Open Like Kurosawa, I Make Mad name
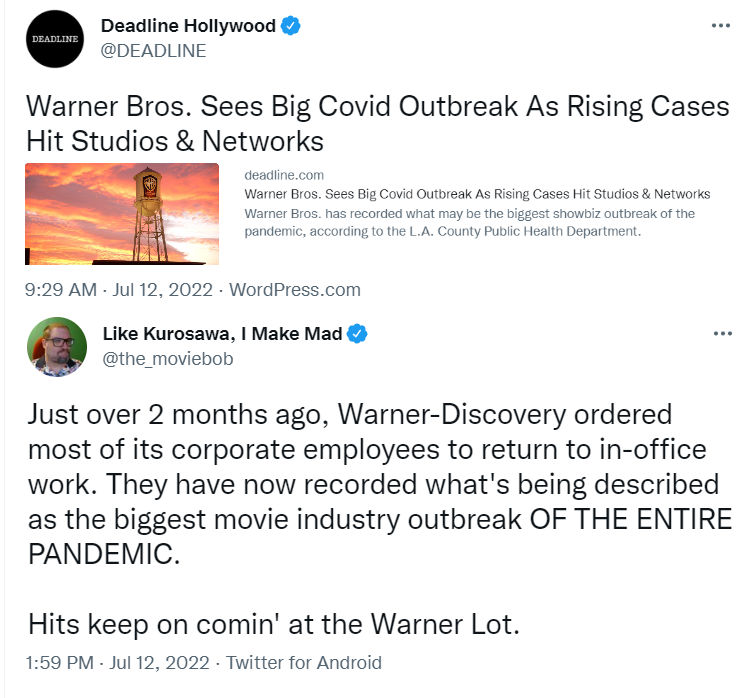Viewport: 749px width, 698px height. coord(223,333)
